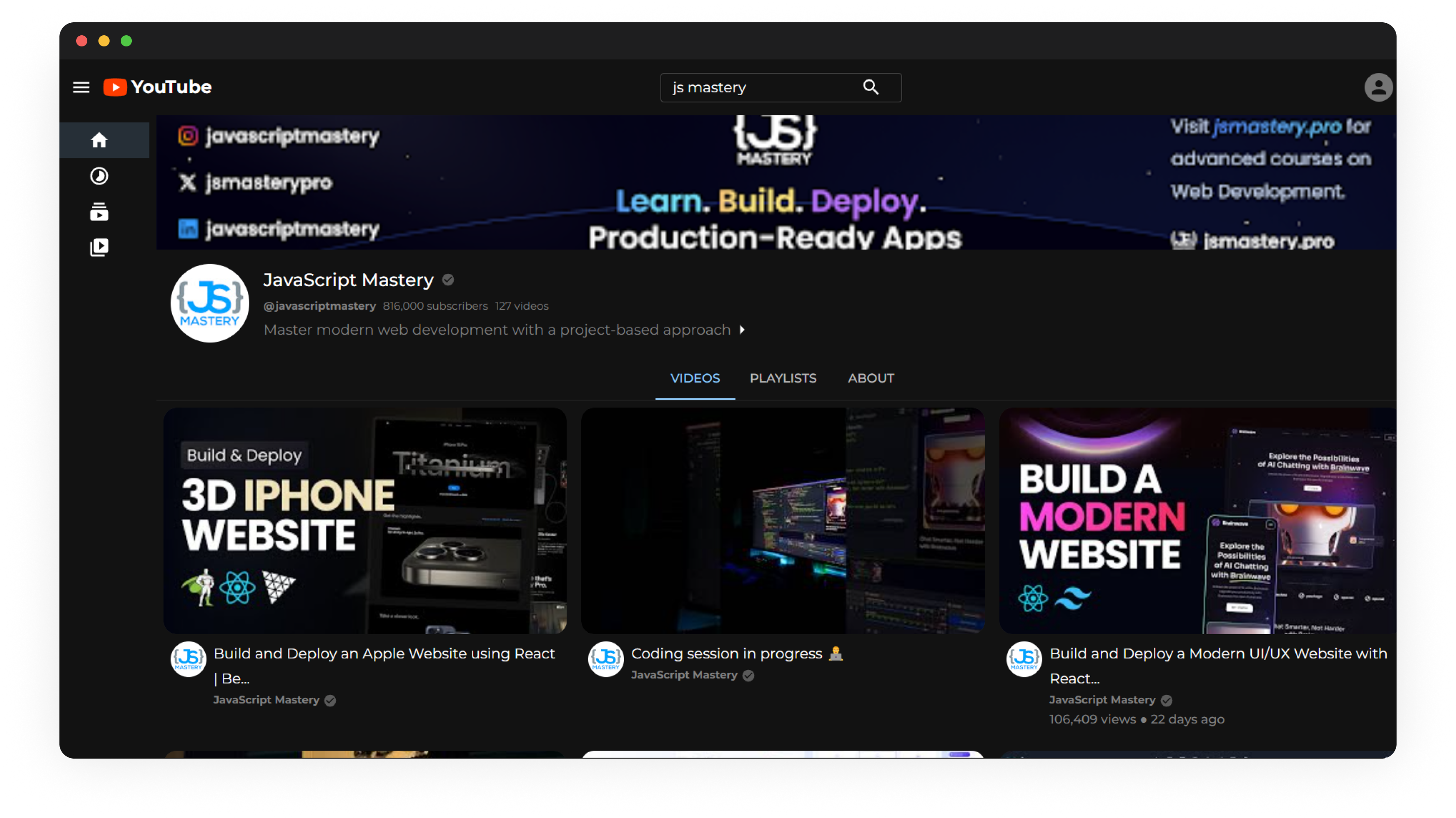Open the Library sidebar icon

[99, 247]
